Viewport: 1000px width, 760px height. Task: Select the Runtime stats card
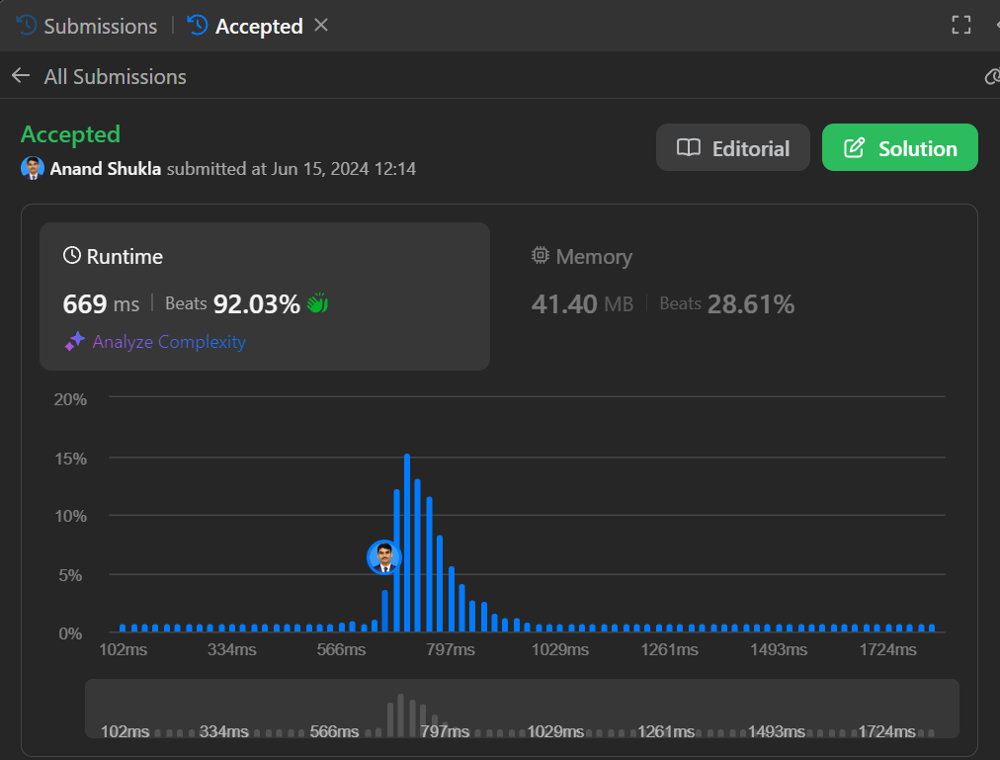(264, 296)
